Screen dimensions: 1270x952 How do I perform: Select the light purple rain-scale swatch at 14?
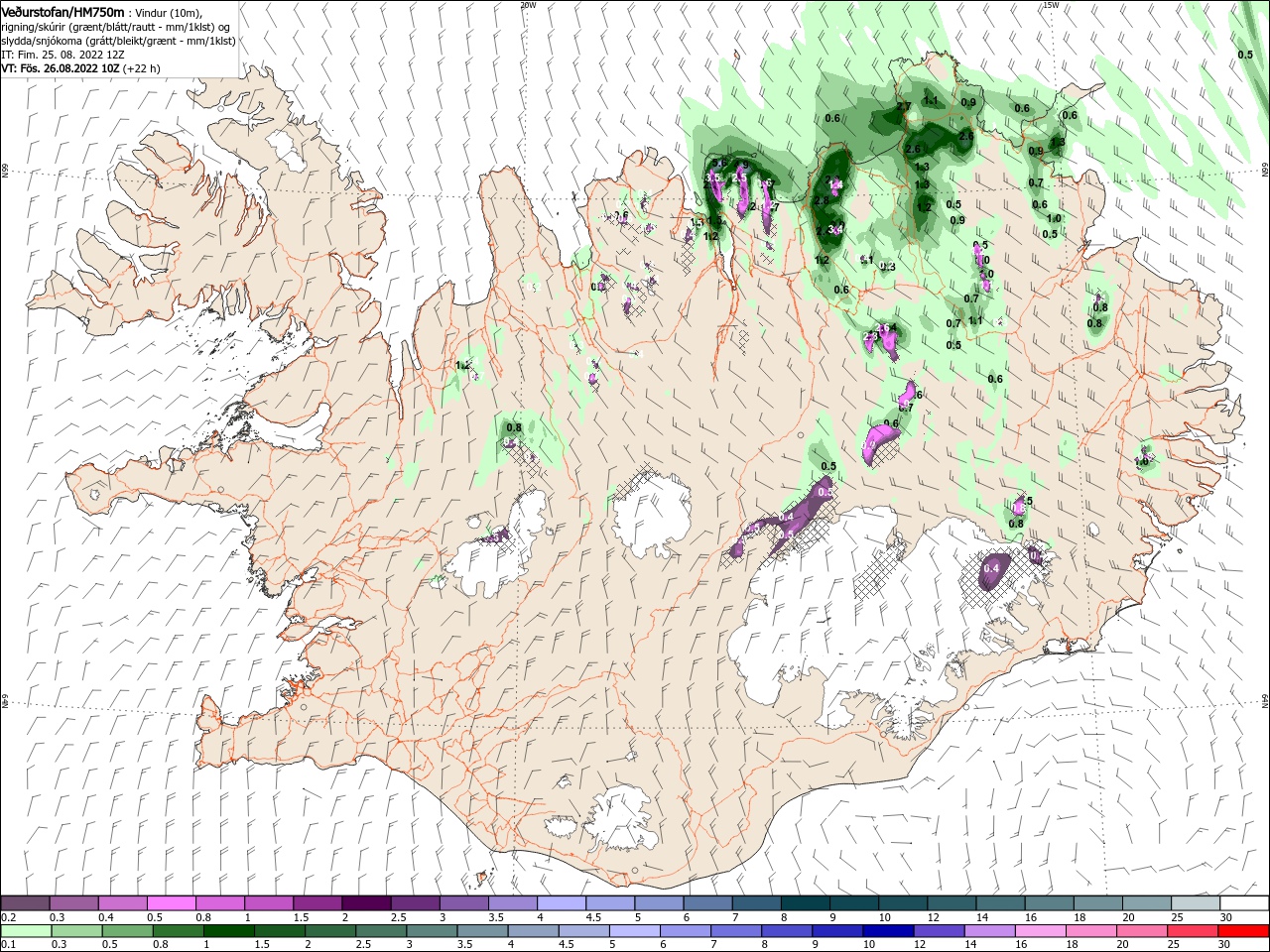pos(988,931)
